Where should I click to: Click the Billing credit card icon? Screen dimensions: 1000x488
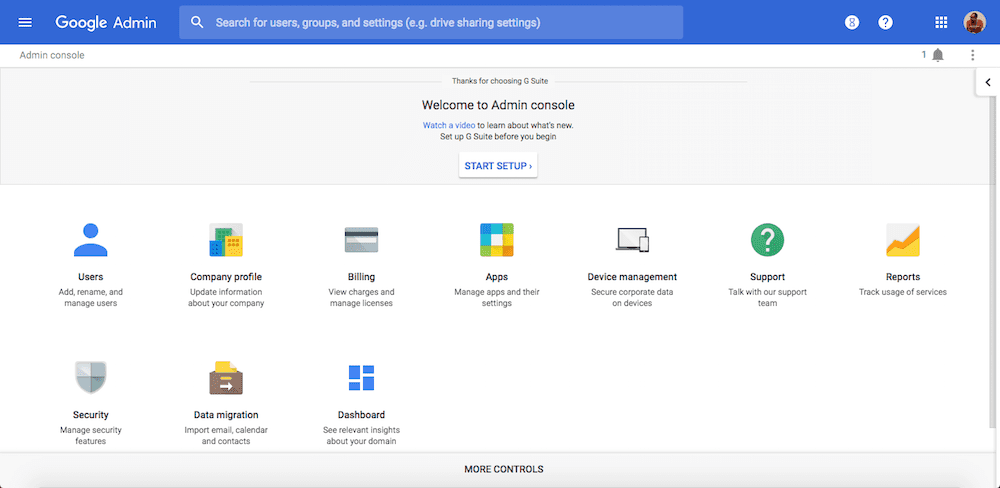361,240
